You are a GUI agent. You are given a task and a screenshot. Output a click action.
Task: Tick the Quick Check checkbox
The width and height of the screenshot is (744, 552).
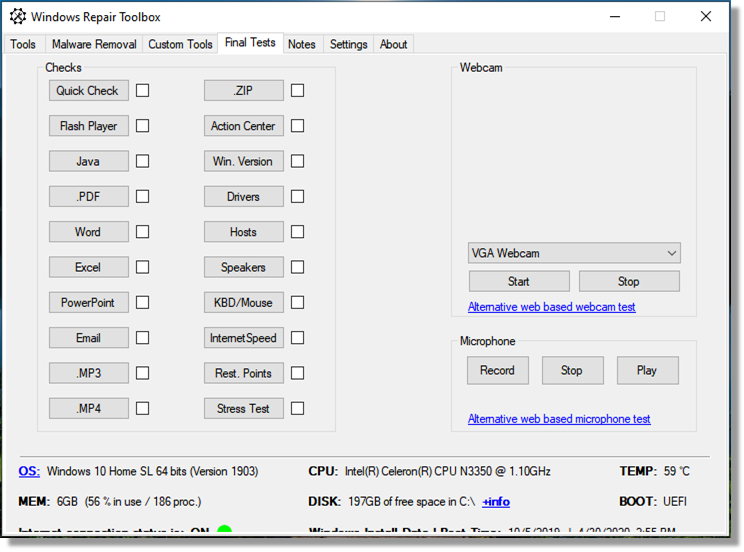142,90
